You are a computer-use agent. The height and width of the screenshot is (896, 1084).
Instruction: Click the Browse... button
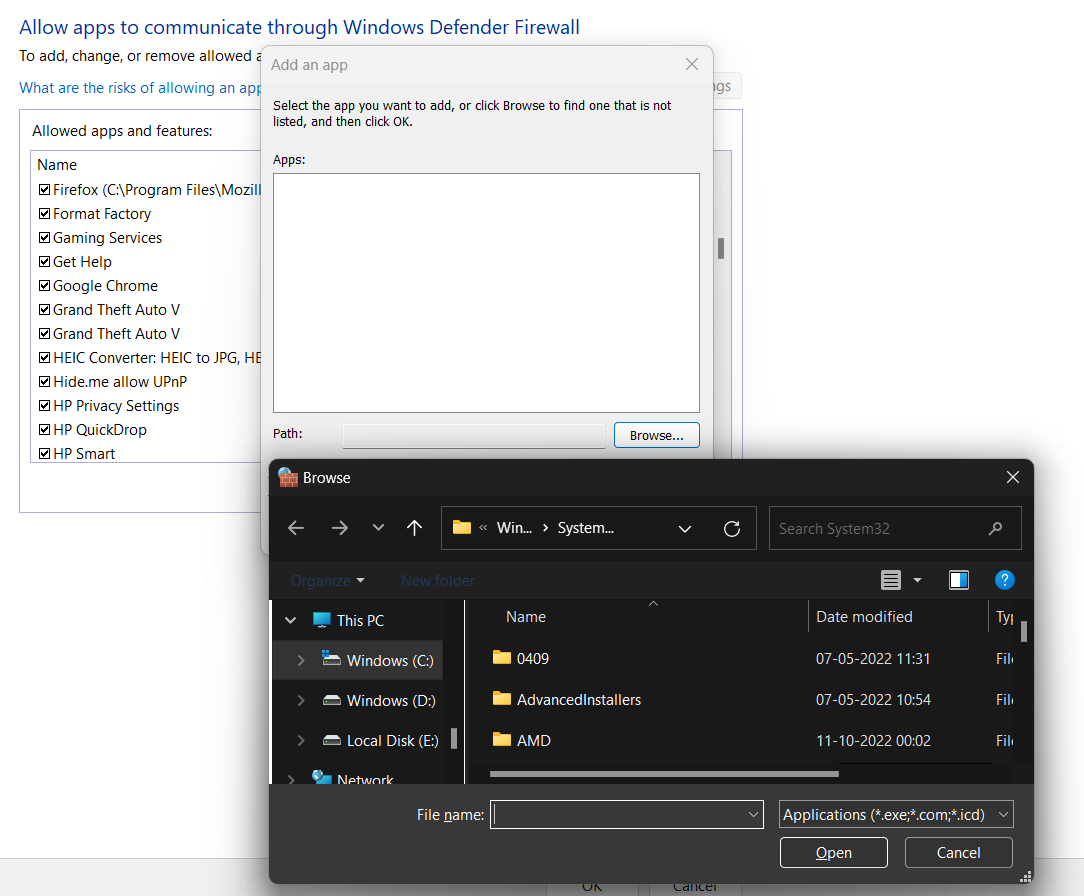pos(656,435)
